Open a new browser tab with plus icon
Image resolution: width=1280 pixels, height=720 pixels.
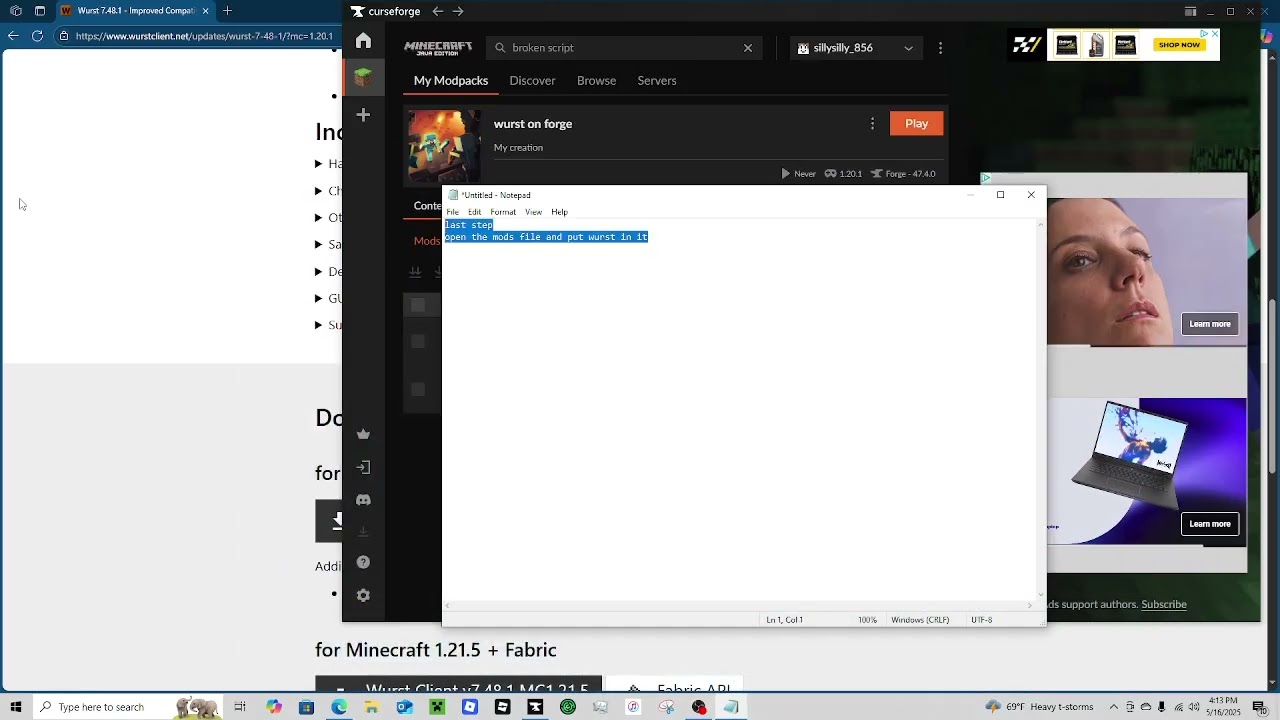227,11
